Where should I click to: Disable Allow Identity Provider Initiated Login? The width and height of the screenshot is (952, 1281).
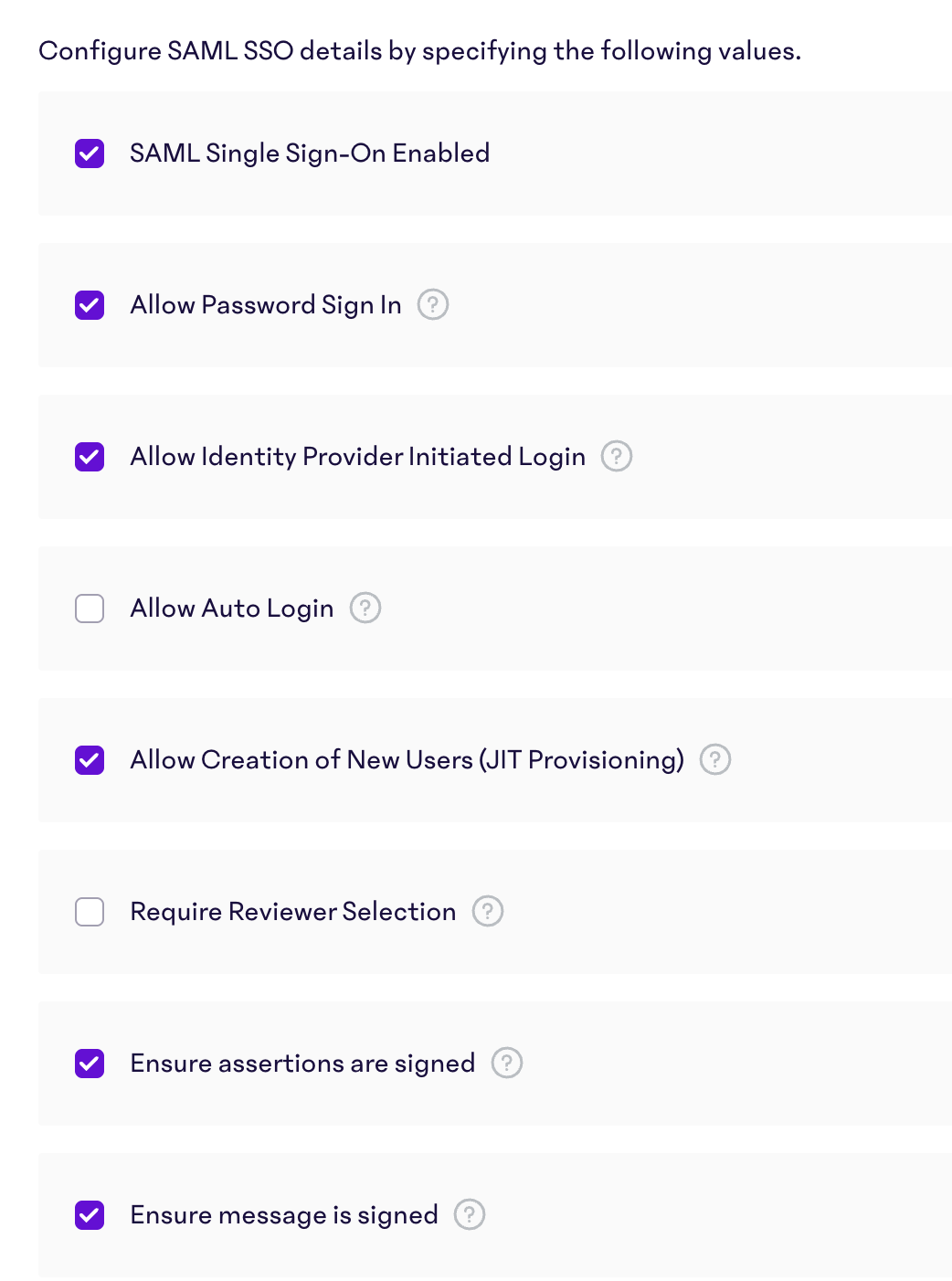89,456
